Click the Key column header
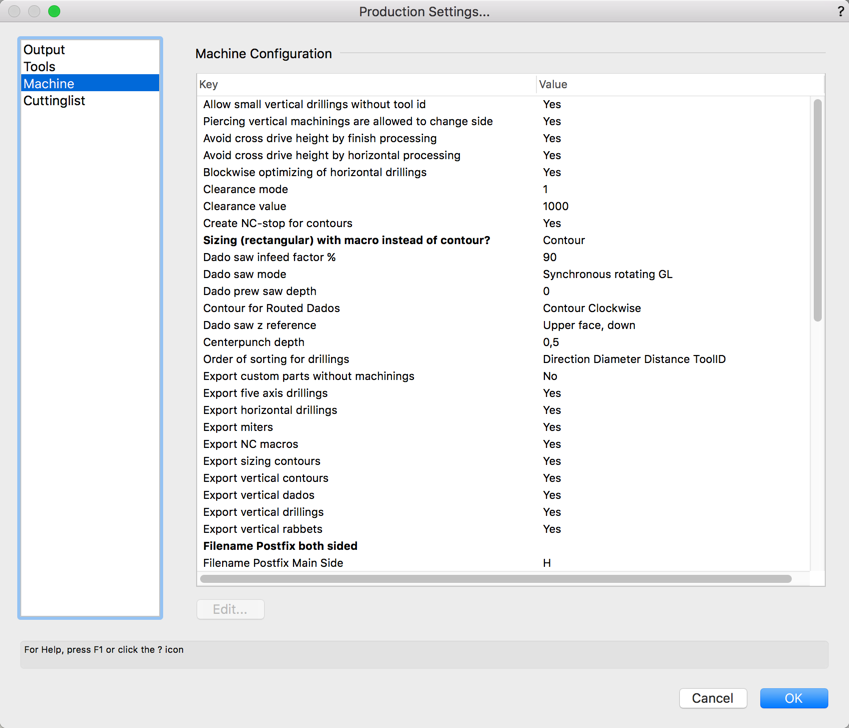 point(366,84)
